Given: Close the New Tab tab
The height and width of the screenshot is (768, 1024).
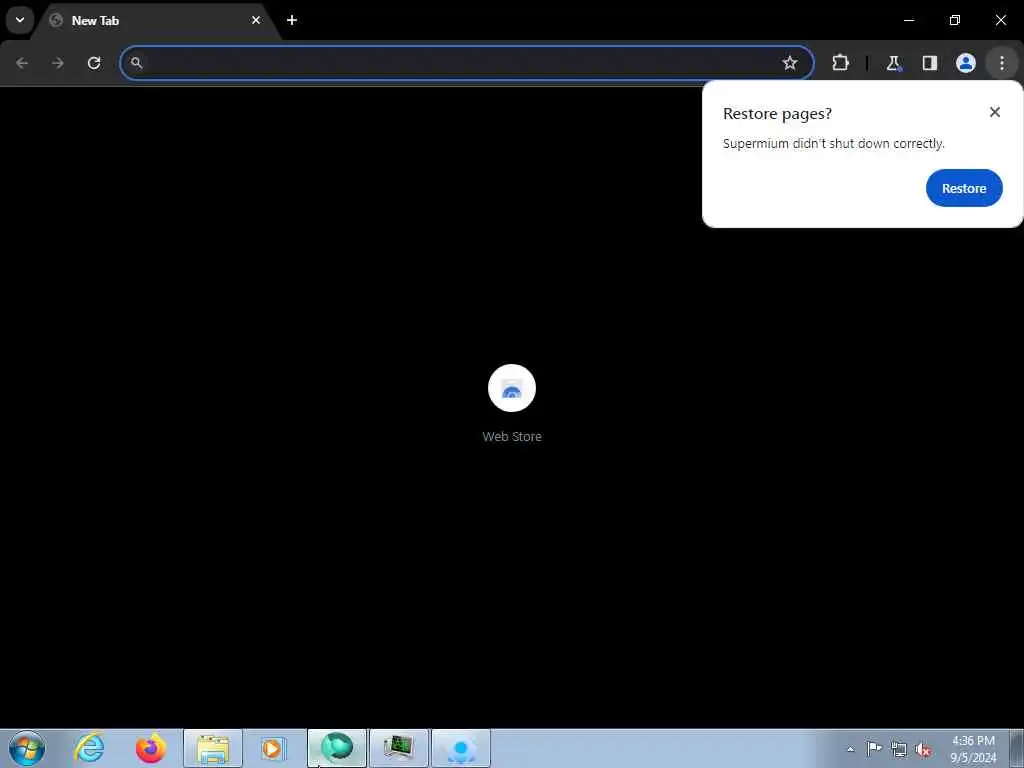Looking at the screenshot, I should [x=256, y=20].
